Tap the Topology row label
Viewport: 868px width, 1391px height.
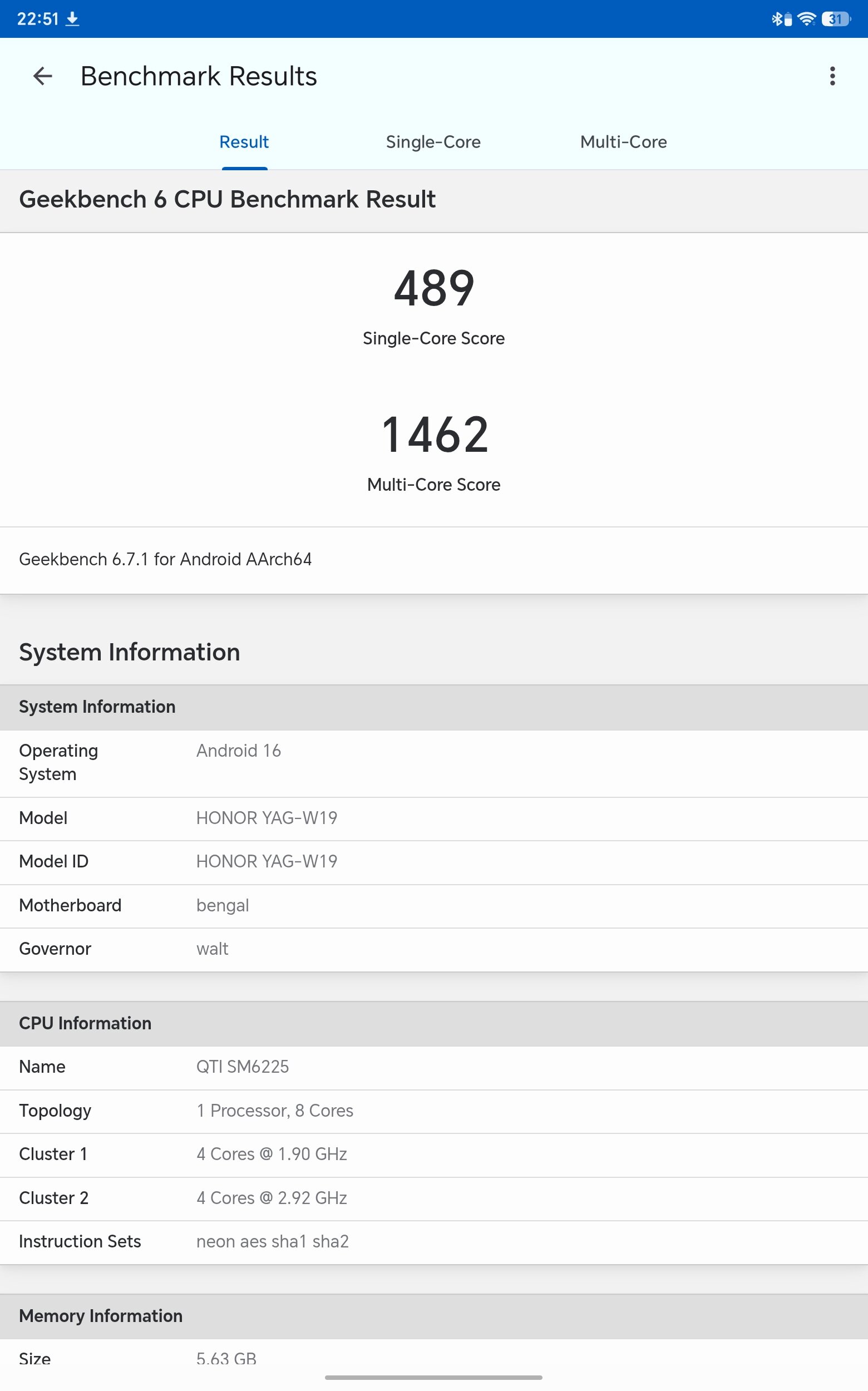[55, 1111]
